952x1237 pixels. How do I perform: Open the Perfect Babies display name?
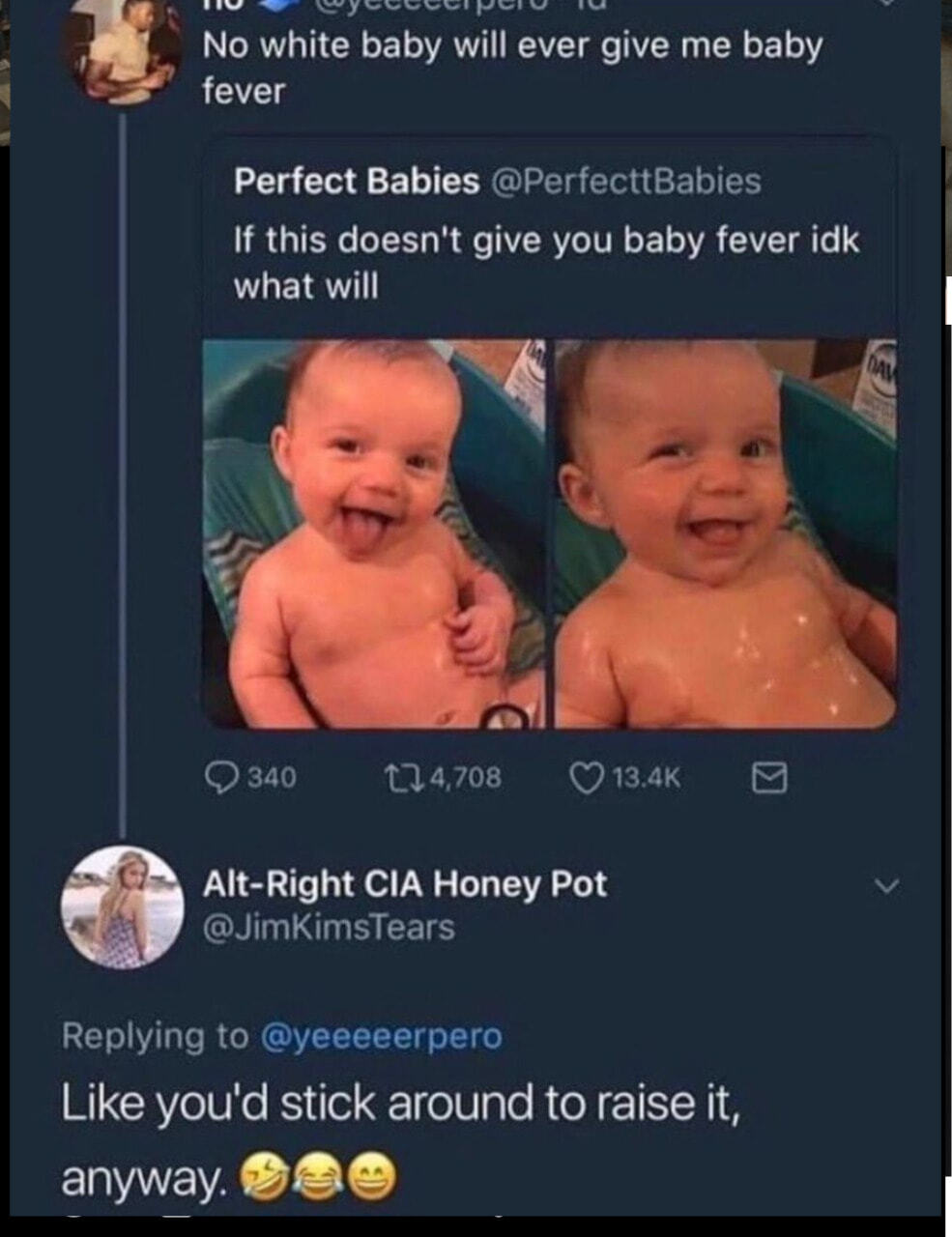356,181
